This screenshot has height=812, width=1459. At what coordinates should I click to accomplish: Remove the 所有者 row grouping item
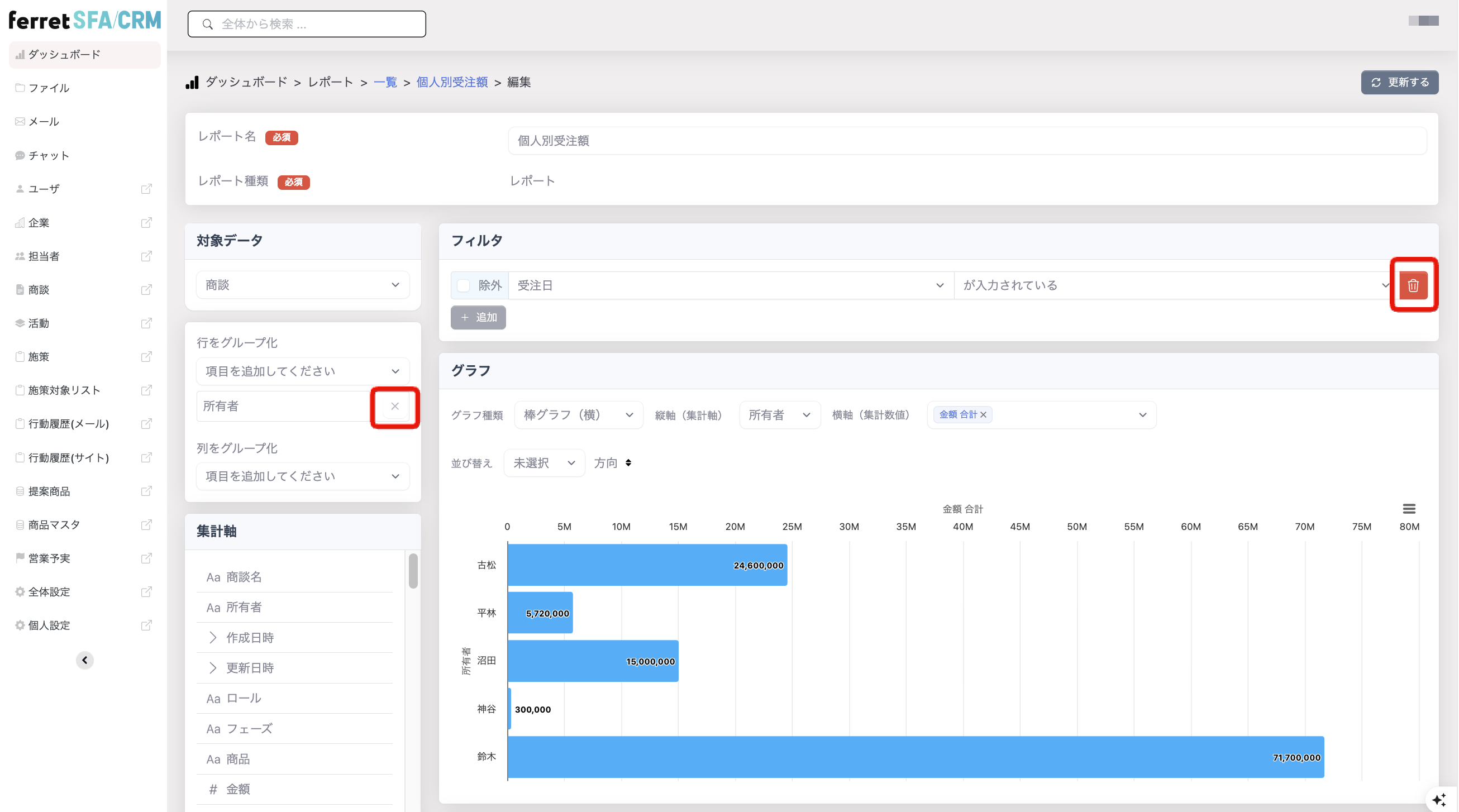coord(395,406)
